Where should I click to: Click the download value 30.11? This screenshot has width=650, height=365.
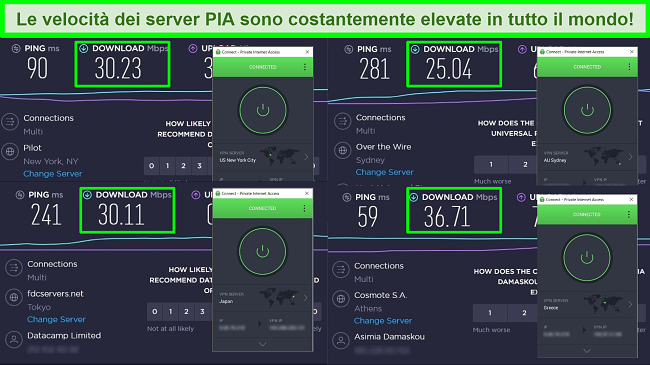121,215
